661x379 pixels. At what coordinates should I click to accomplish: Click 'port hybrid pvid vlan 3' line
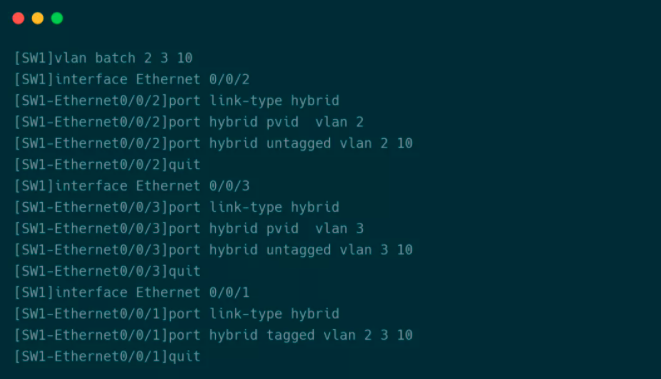point(189,228)
